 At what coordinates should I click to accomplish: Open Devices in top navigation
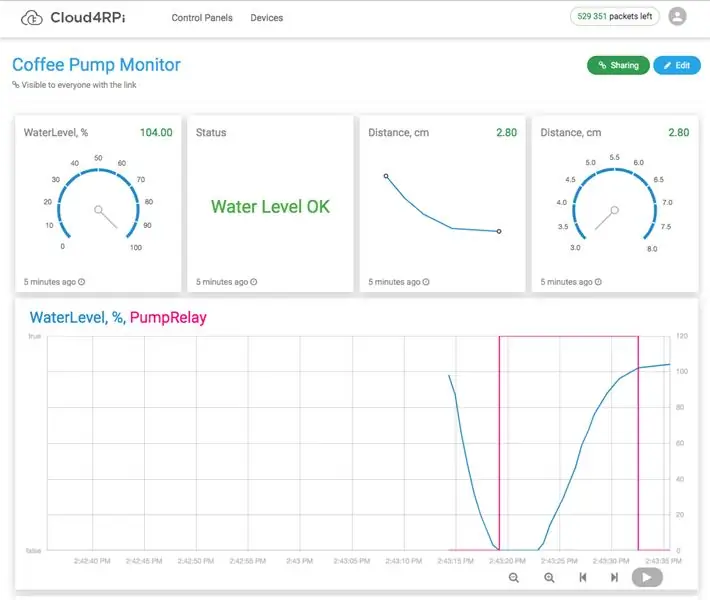coord(267,18)
